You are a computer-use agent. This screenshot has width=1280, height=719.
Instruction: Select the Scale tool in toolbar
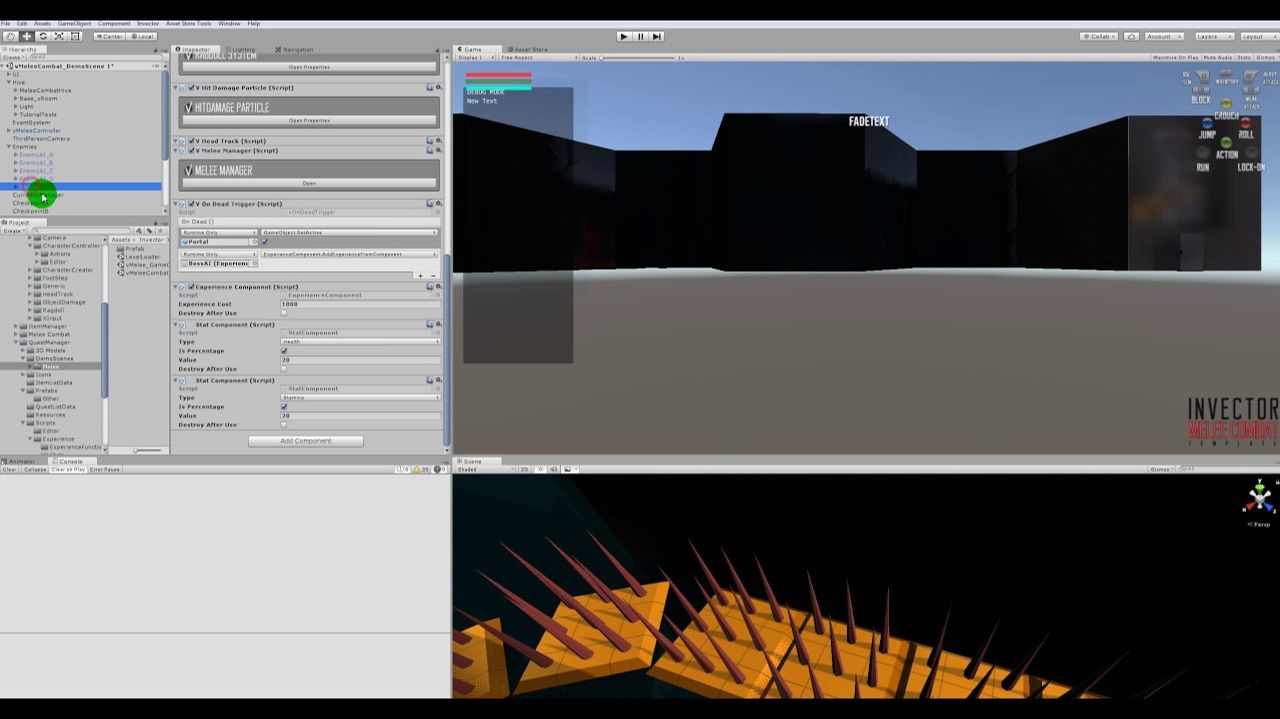pos(59,36)
